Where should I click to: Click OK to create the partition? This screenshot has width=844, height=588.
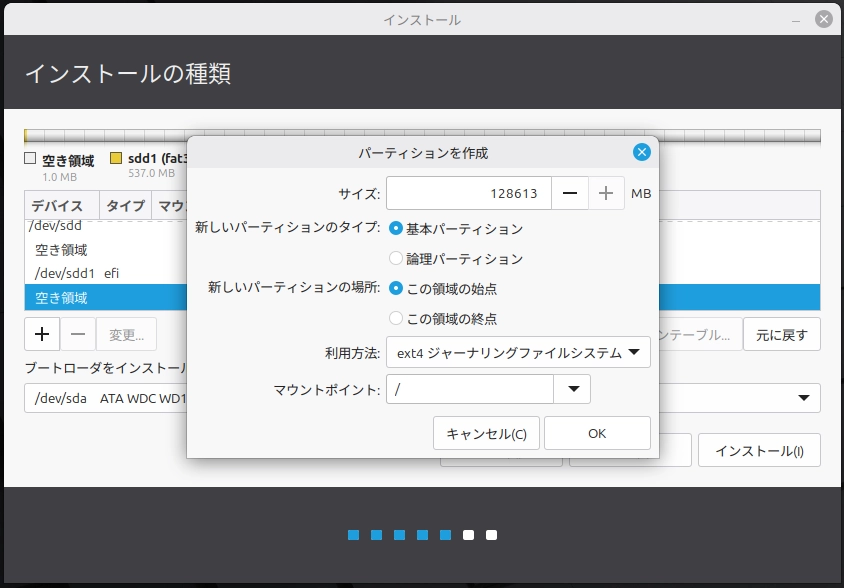tap(596, 433)
